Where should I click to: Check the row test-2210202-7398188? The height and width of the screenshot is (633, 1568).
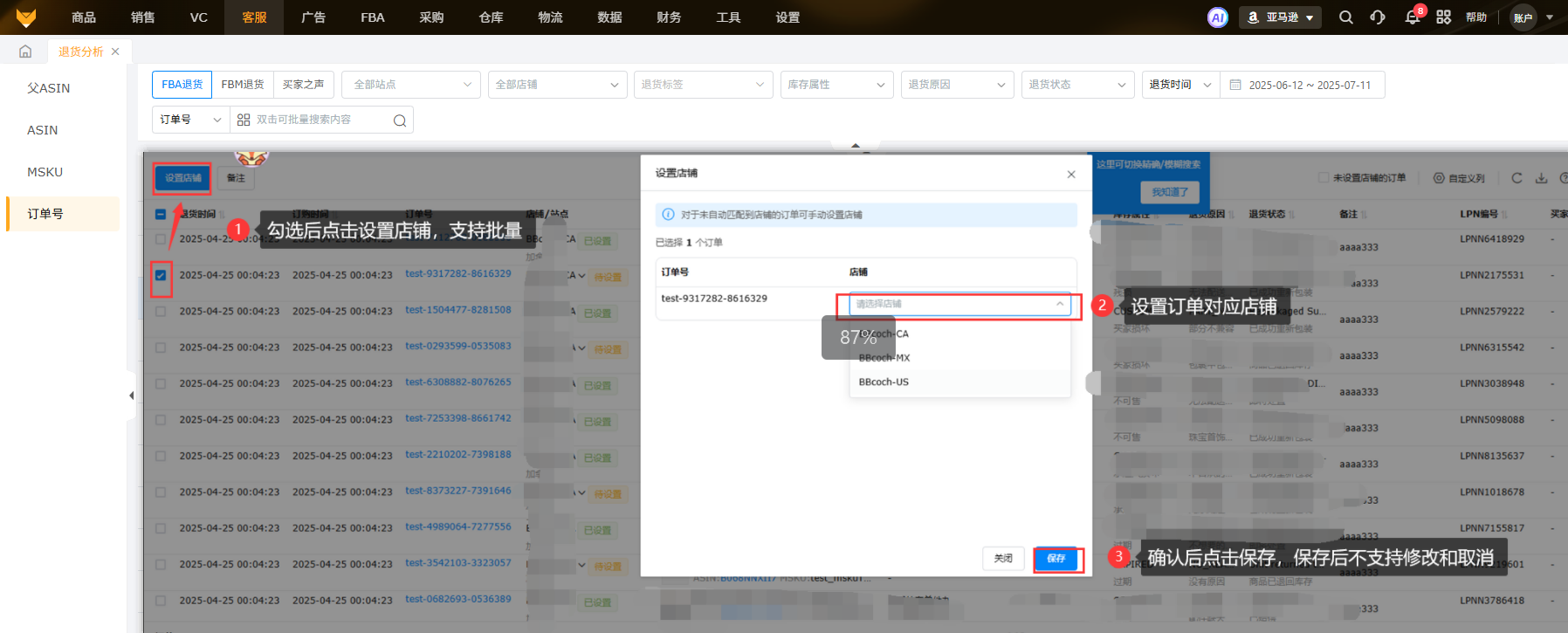[161, 457]
